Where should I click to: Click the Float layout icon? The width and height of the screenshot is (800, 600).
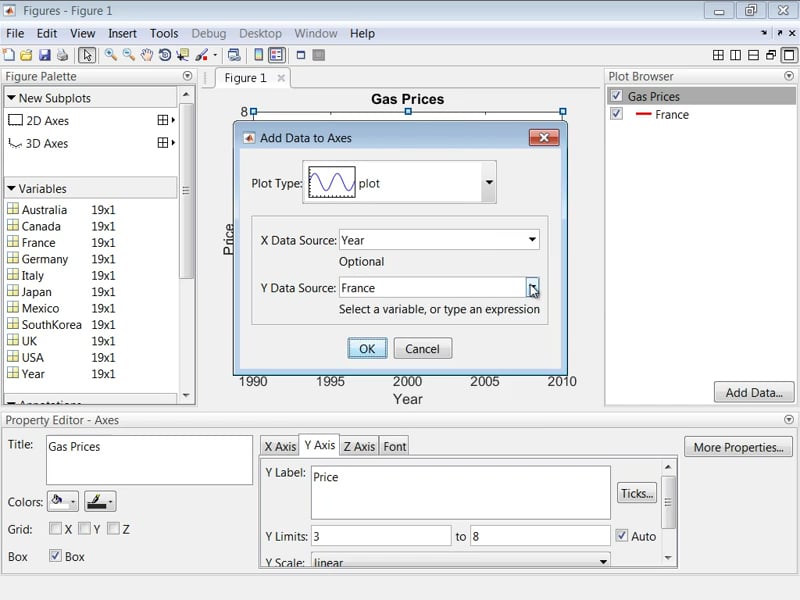[771, 55]
